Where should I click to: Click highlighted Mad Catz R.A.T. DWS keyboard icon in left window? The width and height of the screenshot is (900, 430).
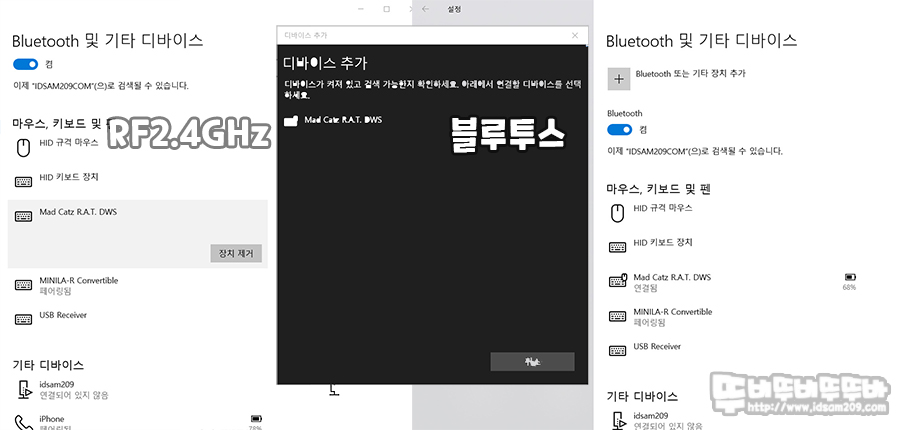click(x=23, y=216)
